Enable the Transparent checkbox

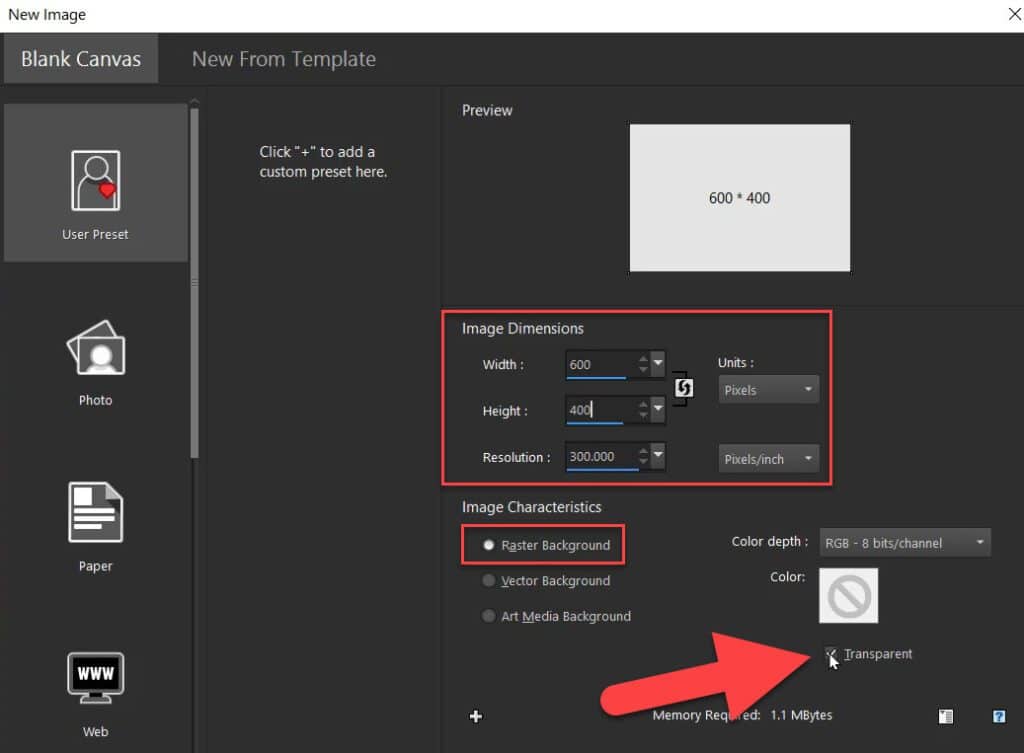831,654
